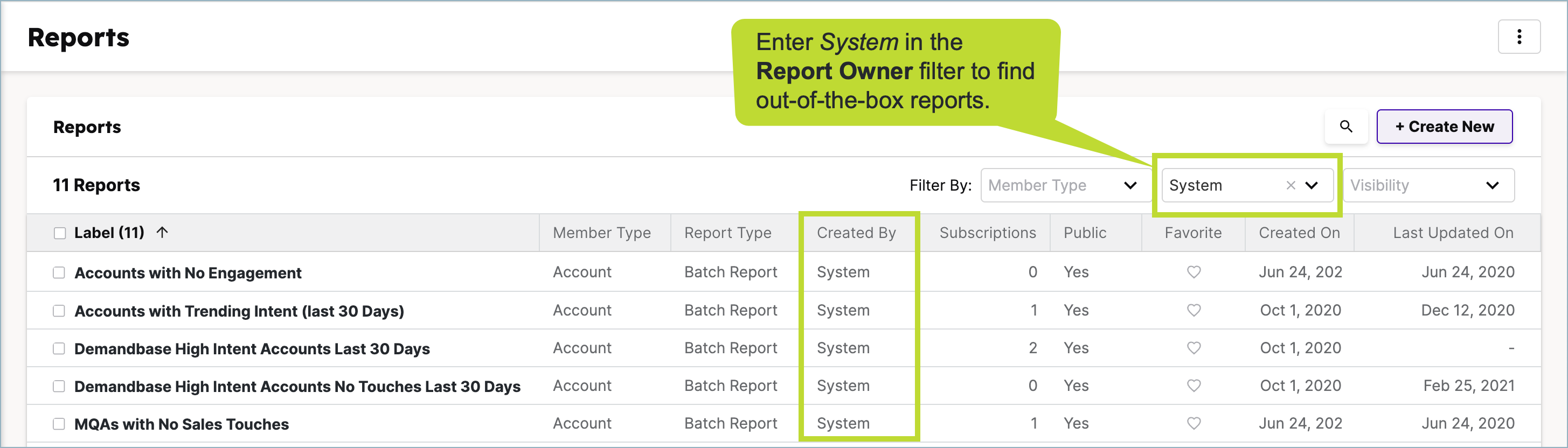Click Yes public cell in MQAs row
This screenshot has width=1568, height=448.
coord(1076,424)
